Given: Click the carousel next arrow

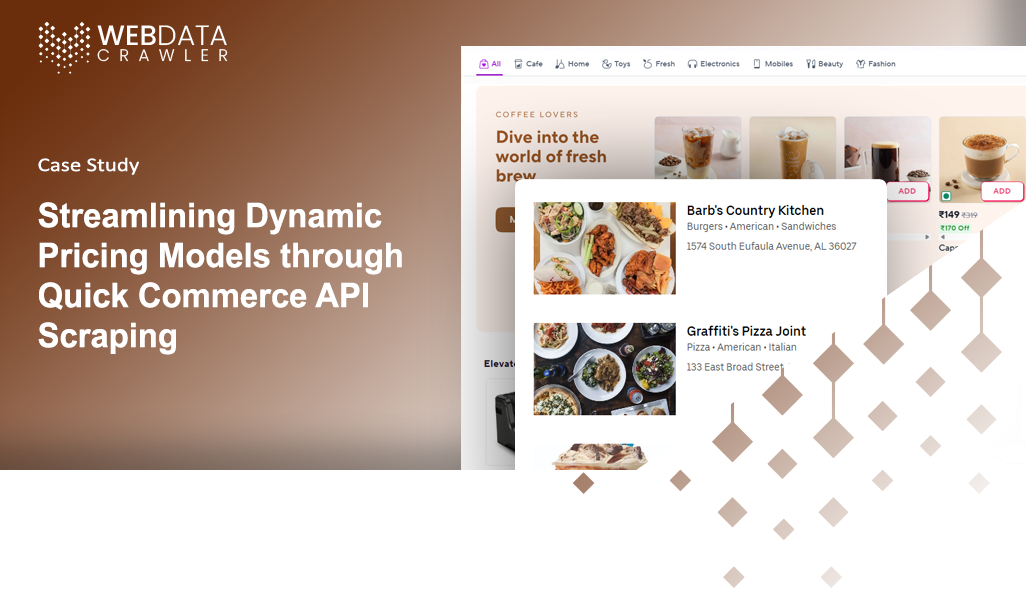Looking at the screenshot, I should pyautogui.click(x=928, y=236).
